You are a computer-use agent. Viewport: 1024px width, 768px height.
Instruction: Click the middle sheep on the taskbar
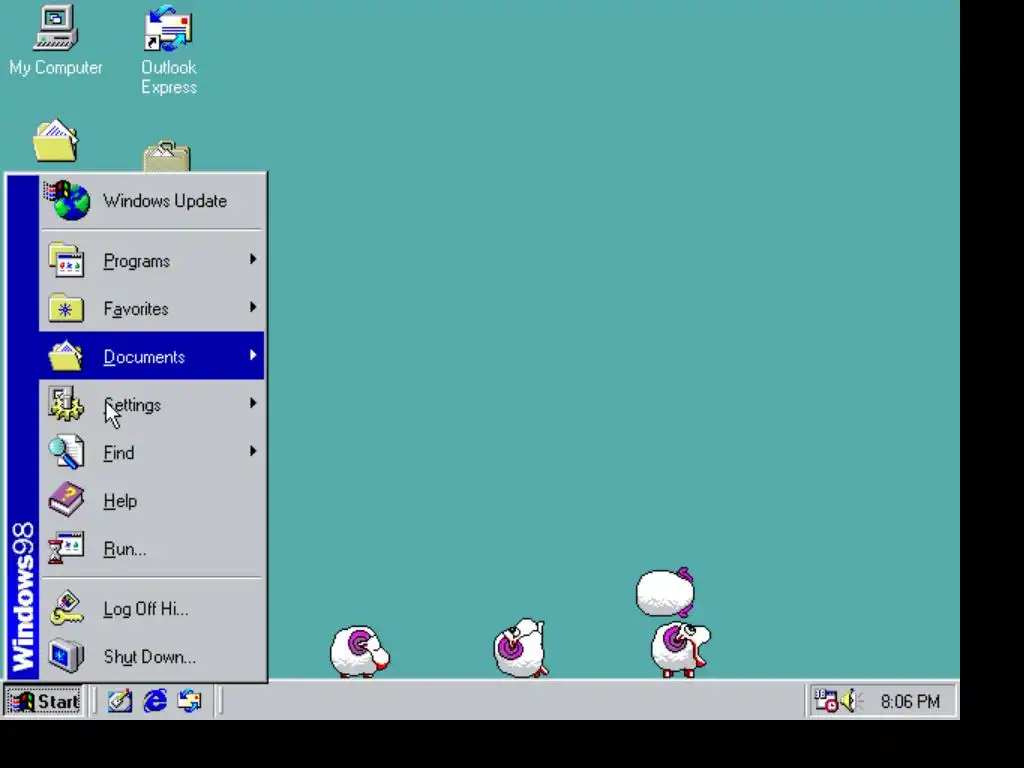[520, 648]
